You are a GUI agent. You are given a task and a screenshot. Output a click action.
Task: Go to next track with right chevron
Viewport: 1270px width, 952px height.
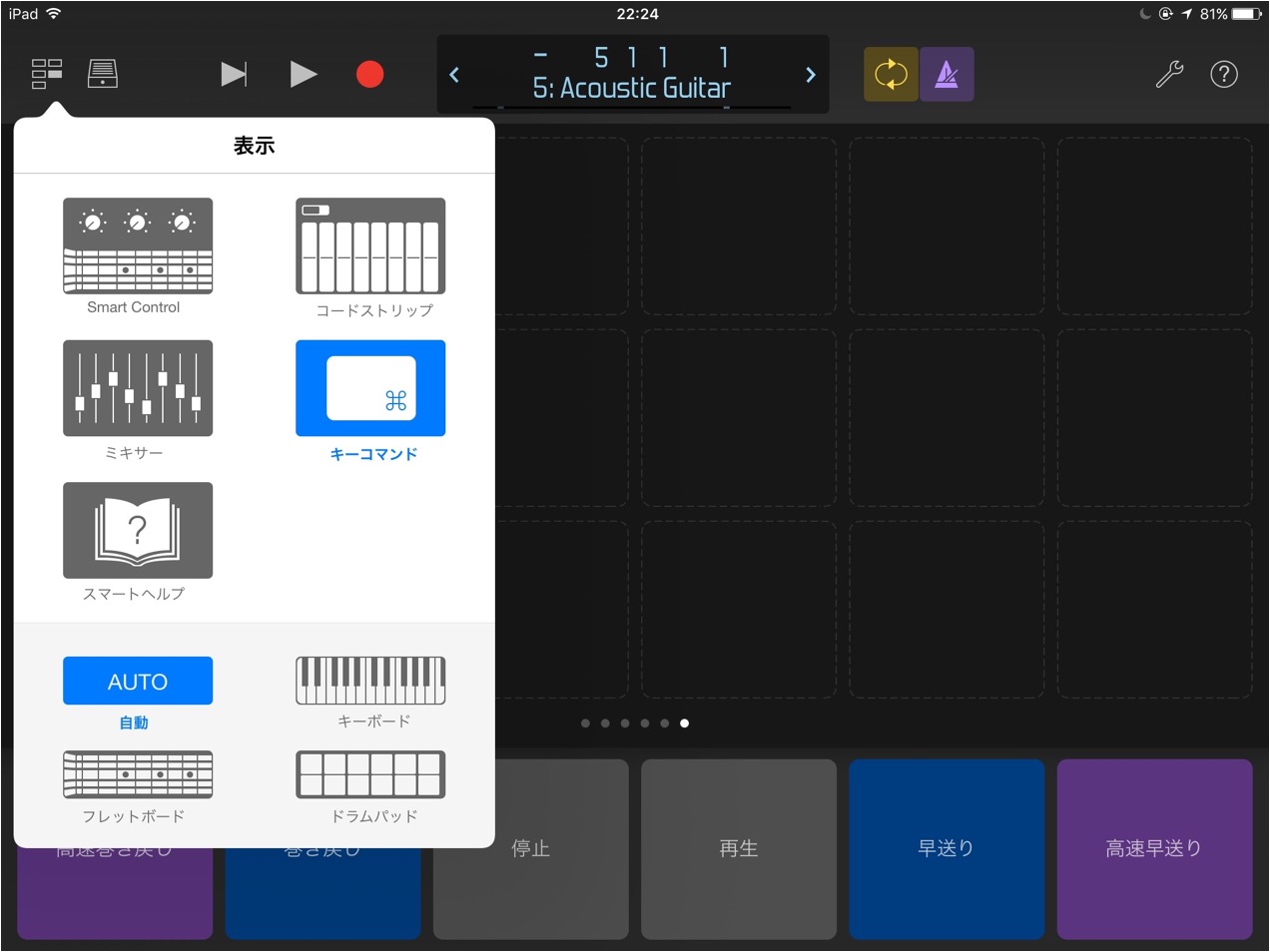pyautogui.click(x=811, y=75)
